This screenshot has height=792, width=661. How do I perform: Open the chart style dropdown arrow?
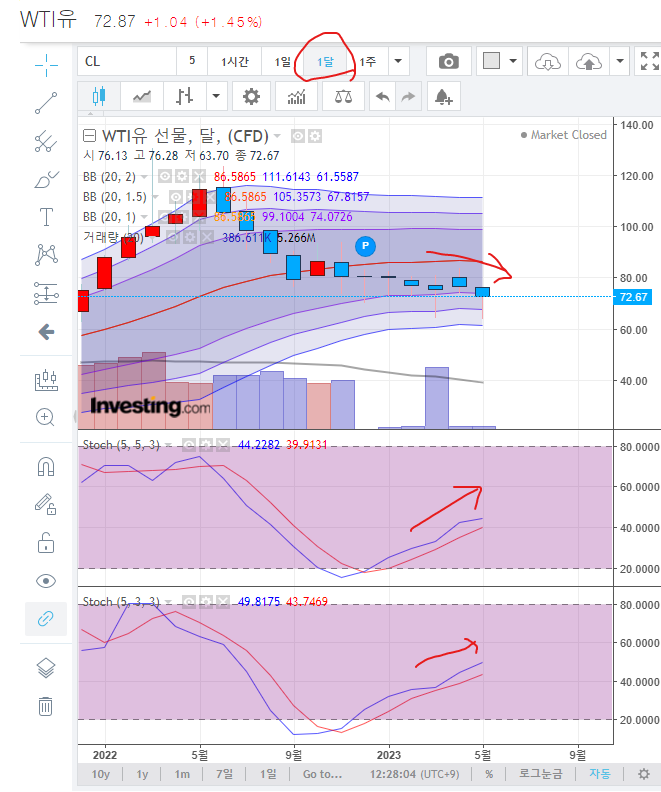pos(216,96)
